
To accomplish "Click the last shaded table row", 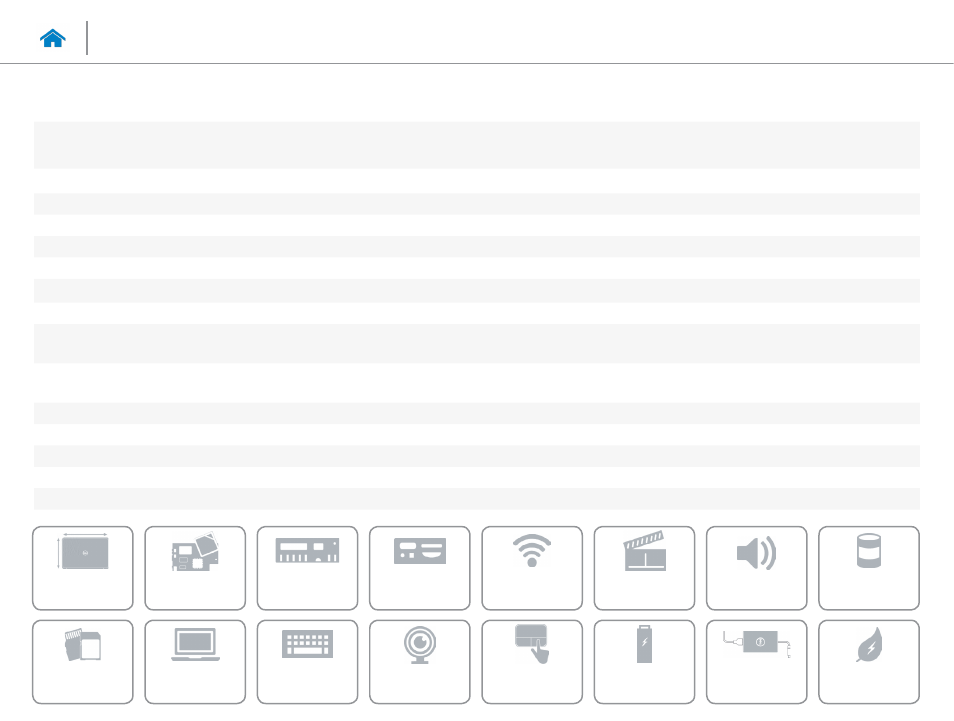I will (x=476, y=498).
